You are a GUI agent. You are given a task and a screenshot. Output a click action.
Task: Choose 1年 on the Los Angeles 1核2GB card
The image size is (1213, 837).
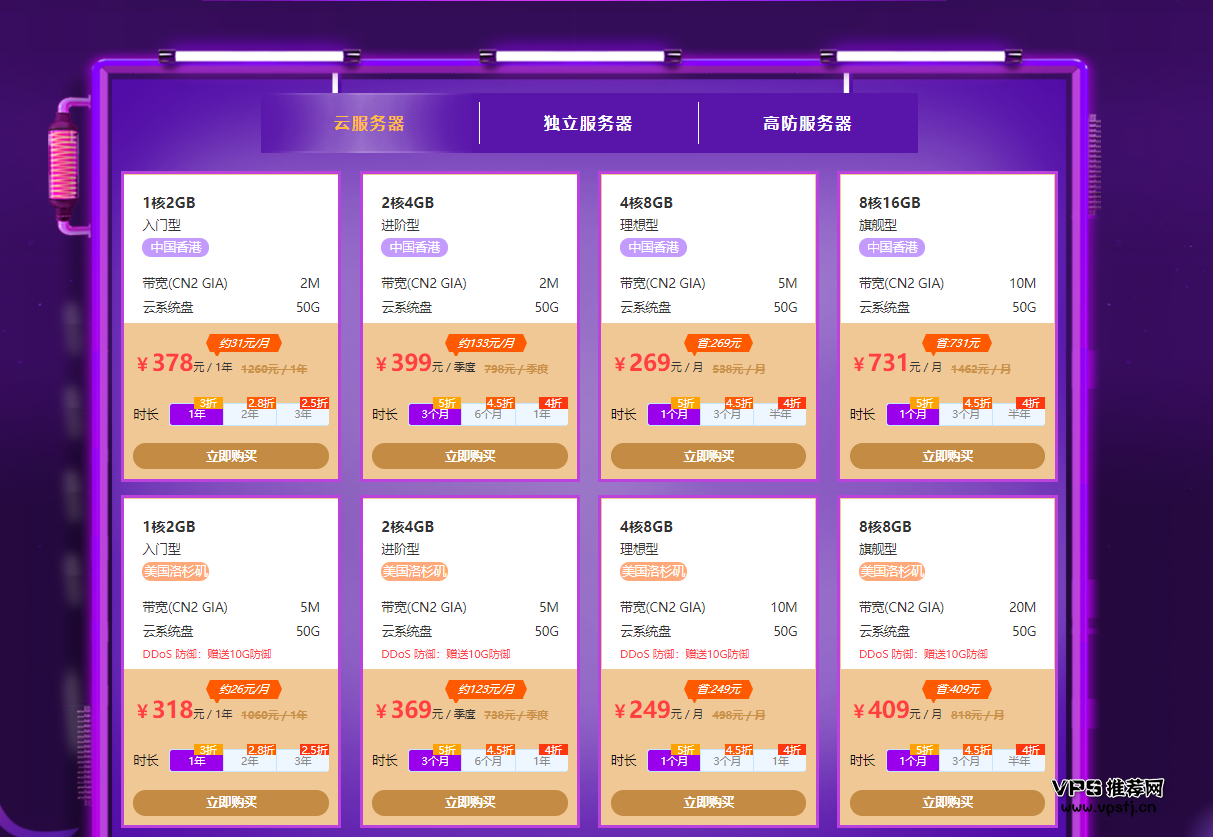197,761
